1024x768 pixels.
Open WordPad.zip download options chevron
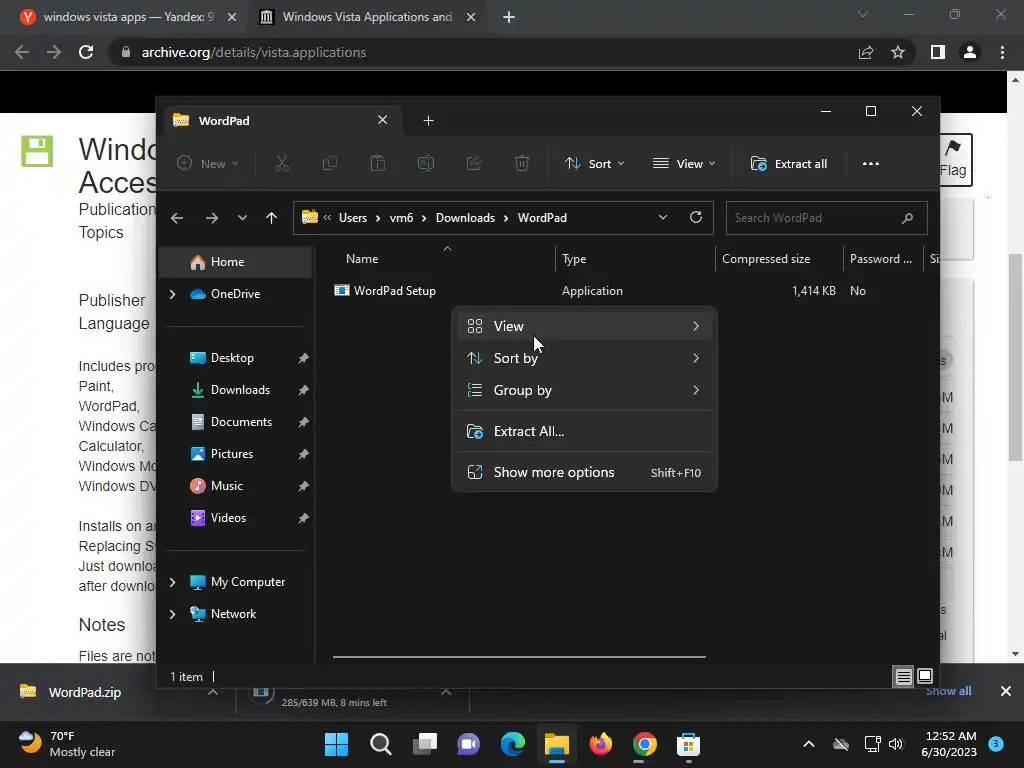213,692
